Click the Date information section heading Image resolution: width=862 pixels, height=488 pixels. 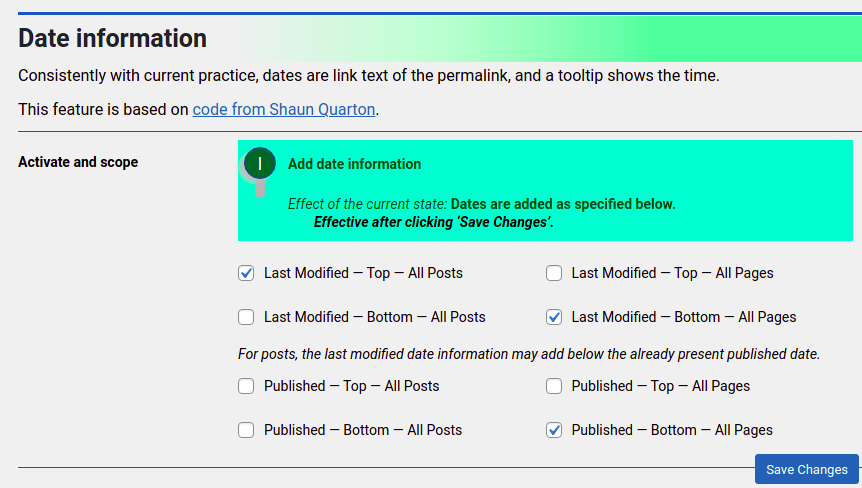[x=112, y=38]
